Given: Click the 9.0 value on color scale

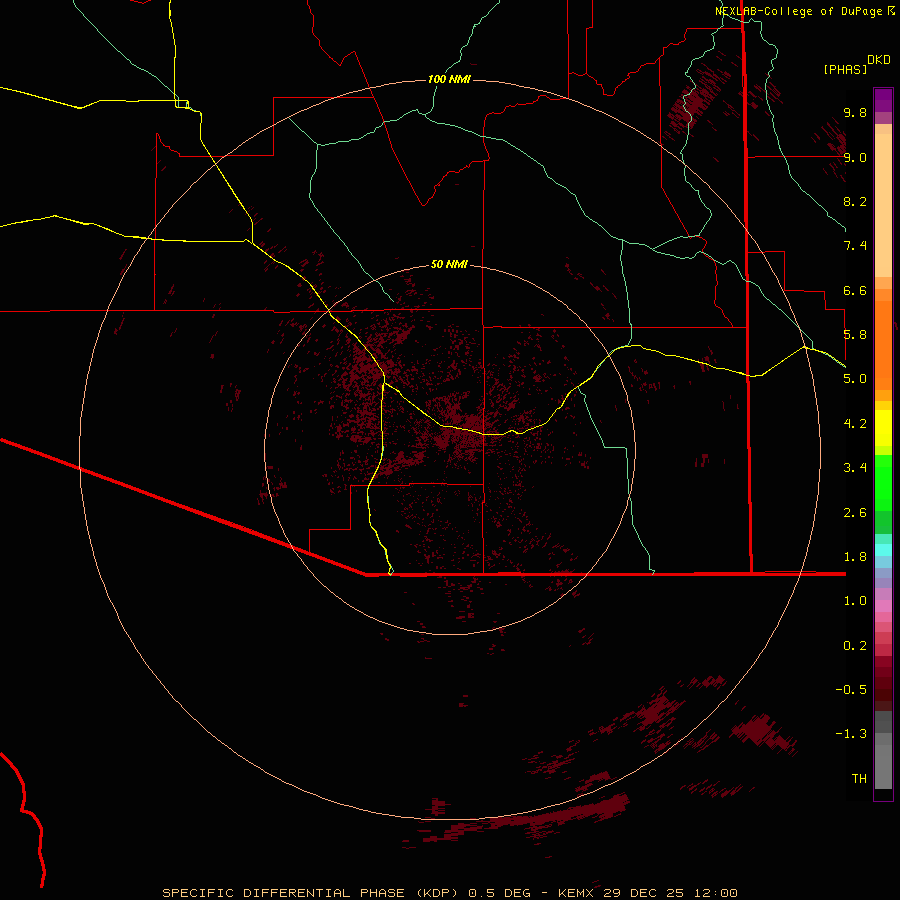Looking at the screenshot, I should pyautogui.click(x=855, y=157).
